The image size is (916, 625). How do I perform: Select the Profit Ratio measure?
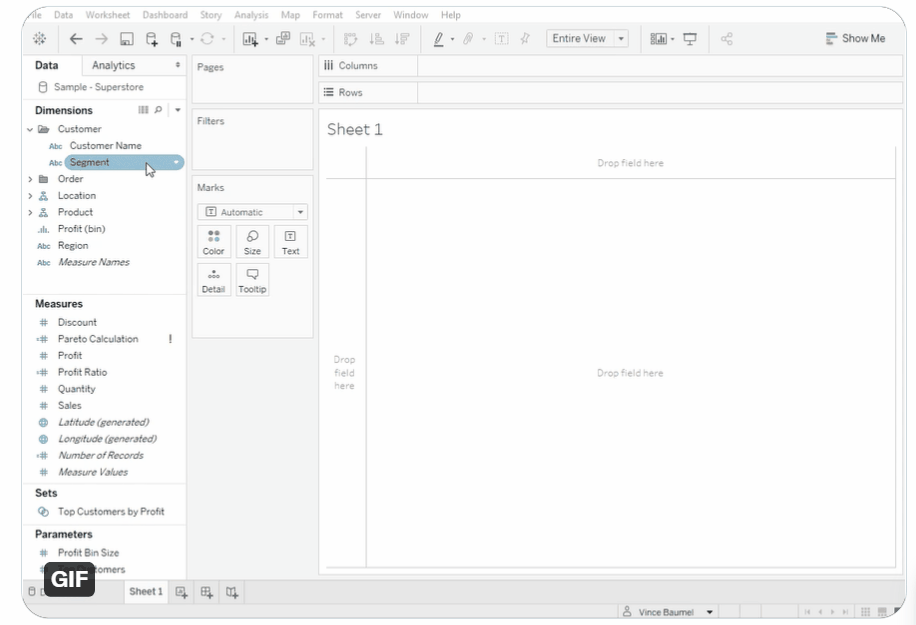82,372
